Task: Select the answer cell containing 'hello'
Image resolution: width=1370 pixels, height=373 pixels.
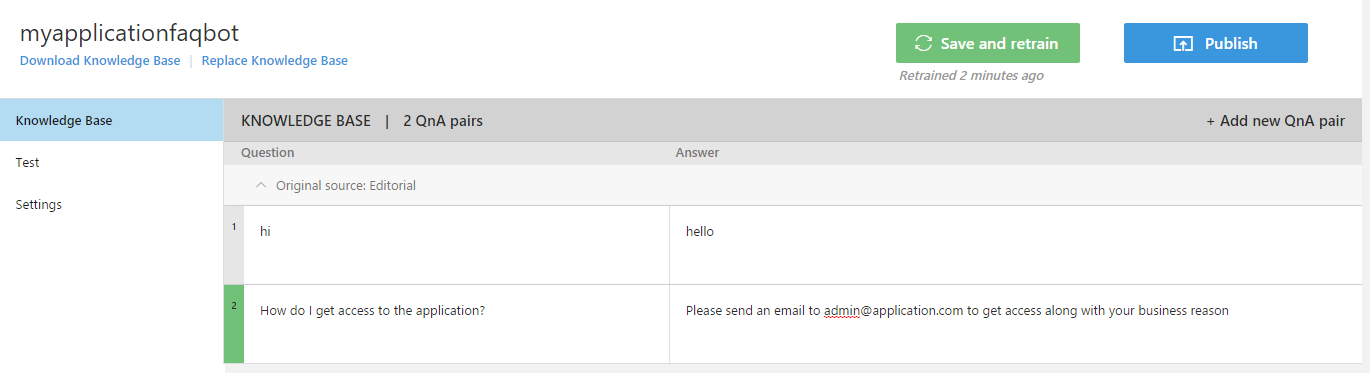Action: [x=1016, y=245]
